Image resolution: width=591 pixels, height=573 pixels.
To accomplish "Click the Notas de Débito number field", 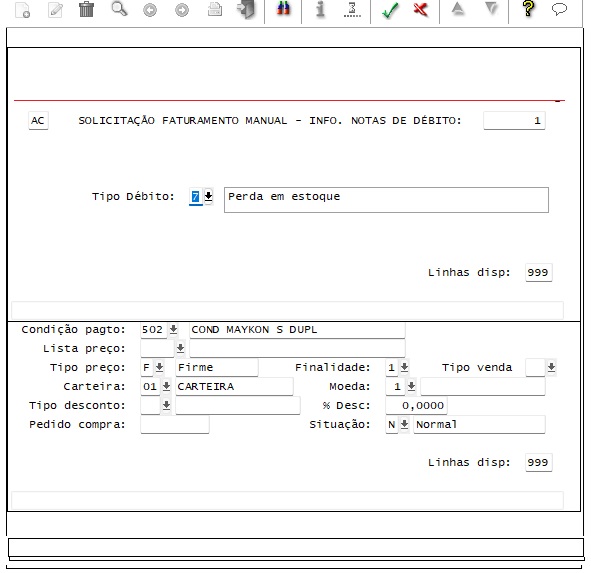I will (514, 121).
